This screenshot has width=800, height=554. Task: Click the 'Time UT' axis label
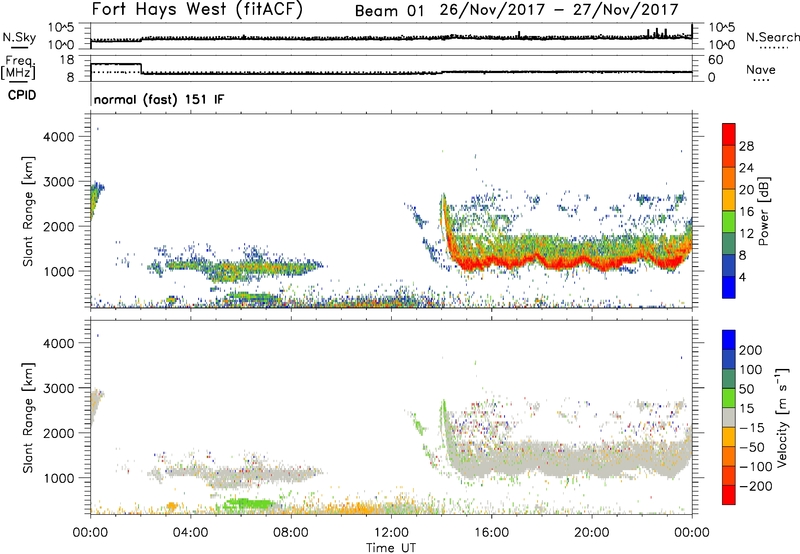pyautogui.click(x=391, y=548)
